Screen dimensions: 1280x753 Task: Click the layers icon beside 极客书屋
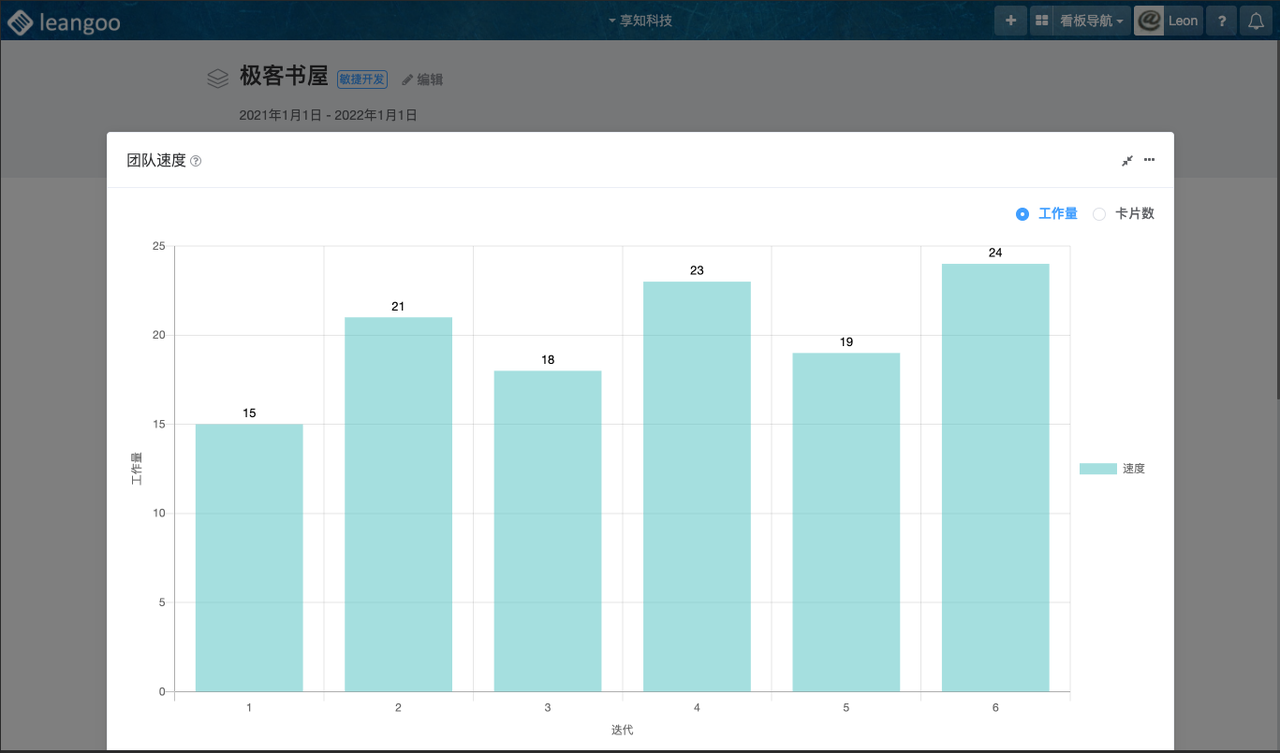218,78
